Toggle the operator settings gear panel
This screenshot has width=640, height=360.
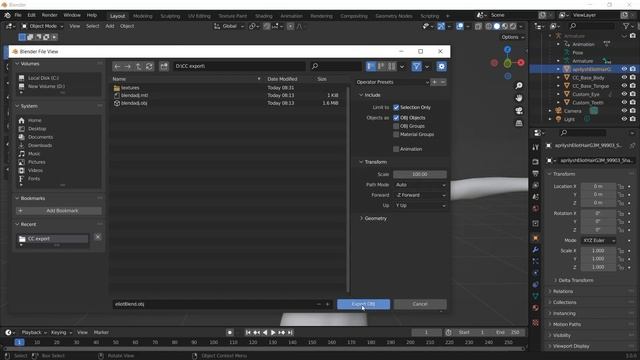pyautogui.click(x=441, y=66)
